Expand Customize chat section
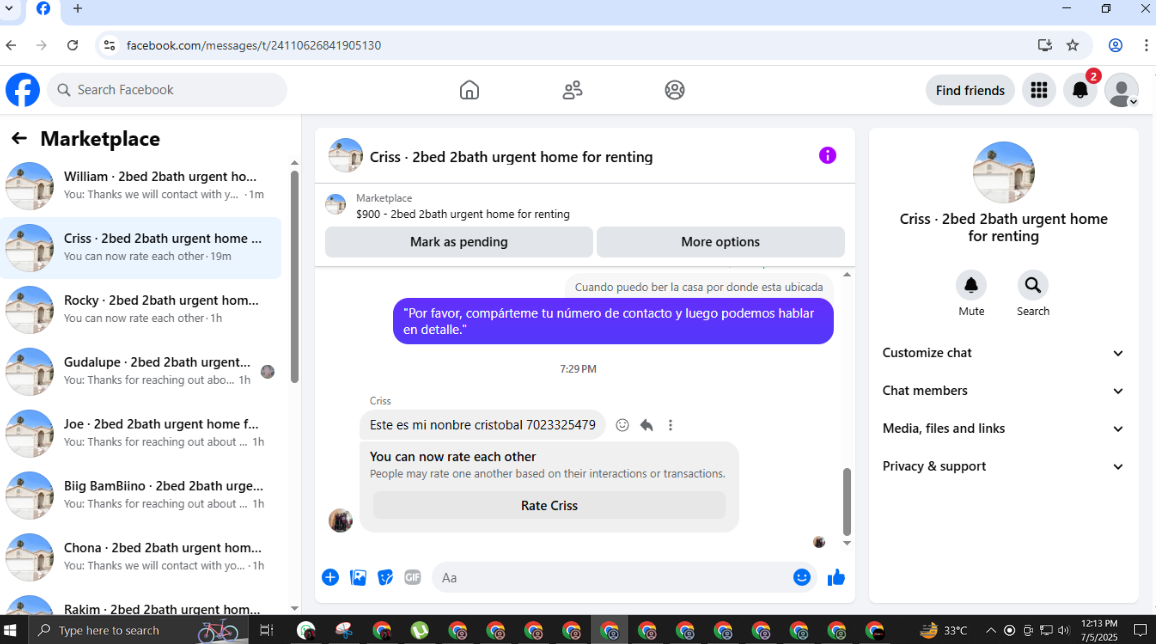This screenshot has height=644, width=1156. [x=1003, y=353]
